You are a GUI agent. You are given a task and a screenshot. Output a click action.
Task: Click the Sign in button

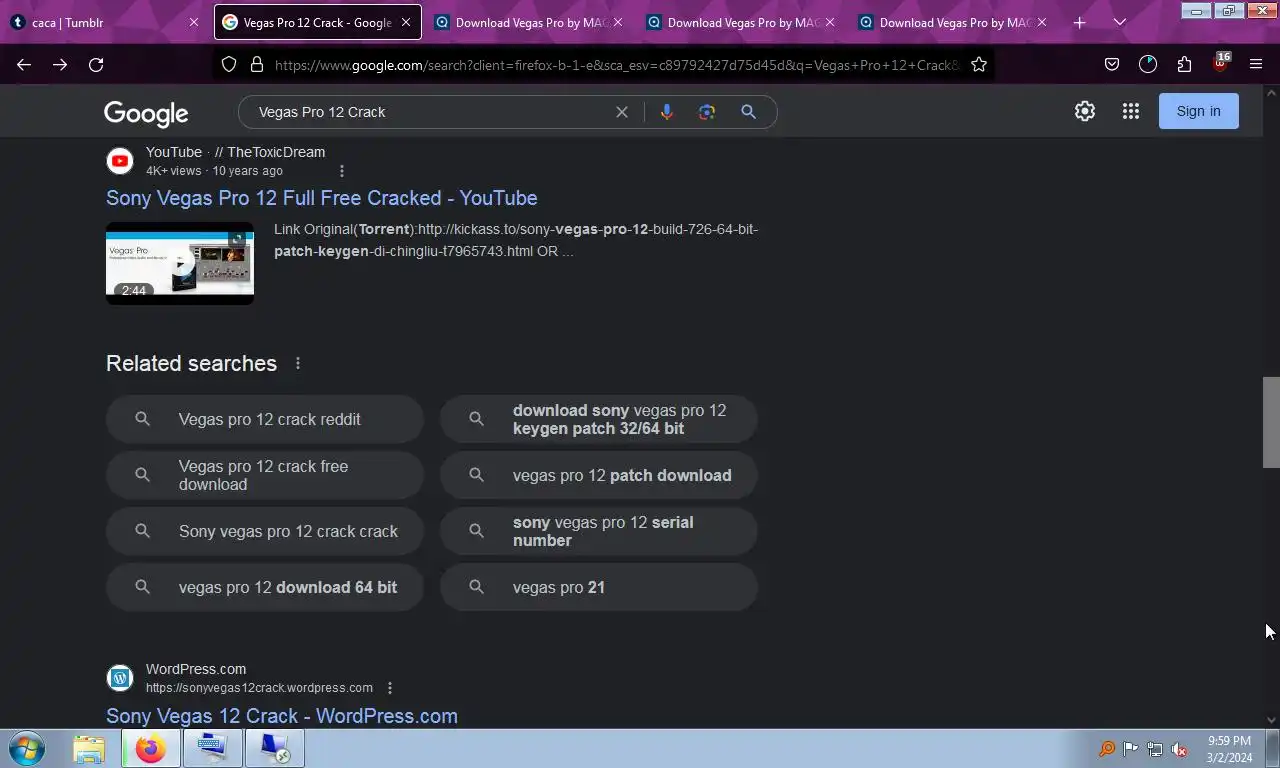pyautogui.click(x=1198, y=111)
